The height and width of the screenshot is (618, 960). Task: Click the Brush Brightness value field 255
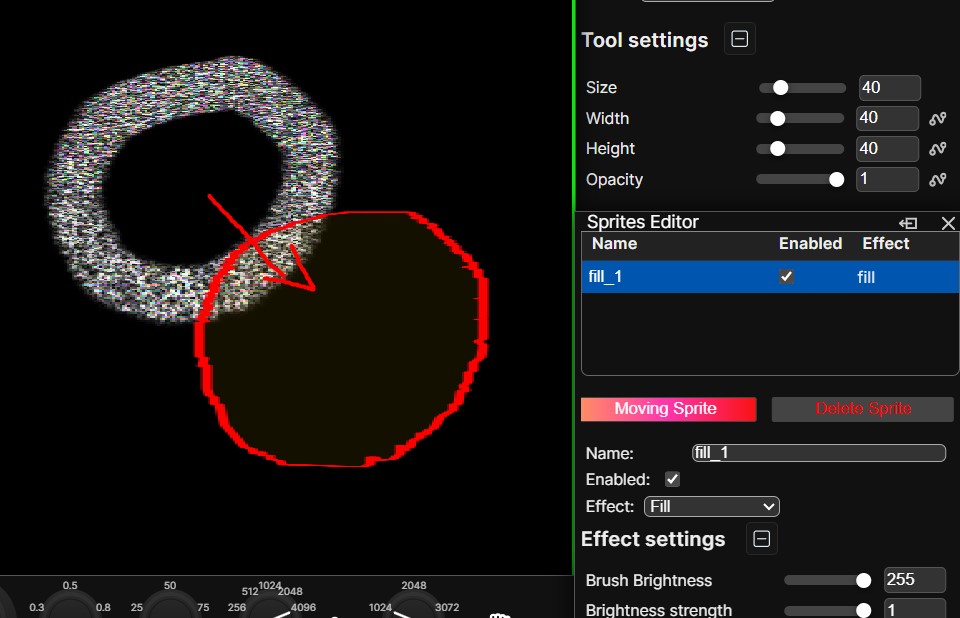pos(915,580)
